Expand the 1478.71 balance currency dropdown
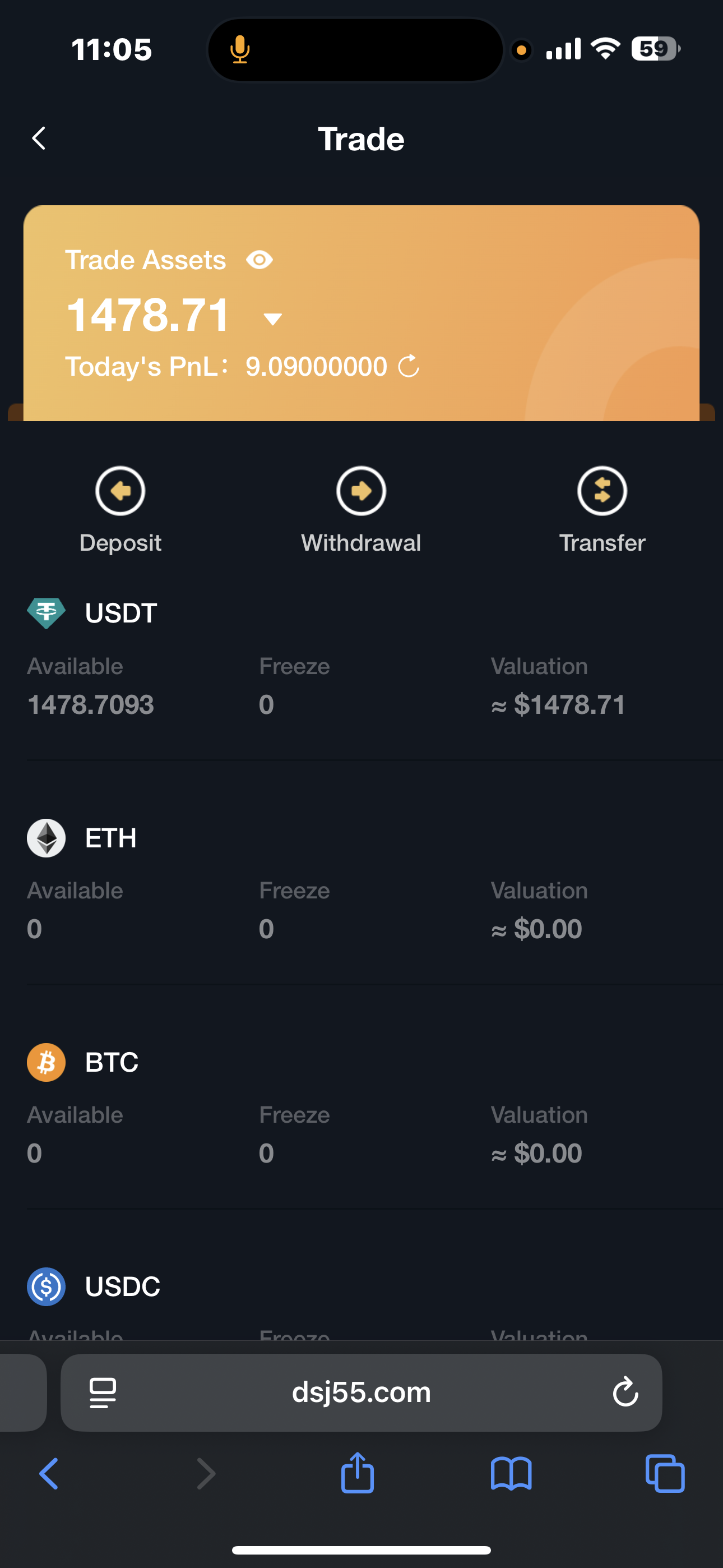 tap(272, 319)
